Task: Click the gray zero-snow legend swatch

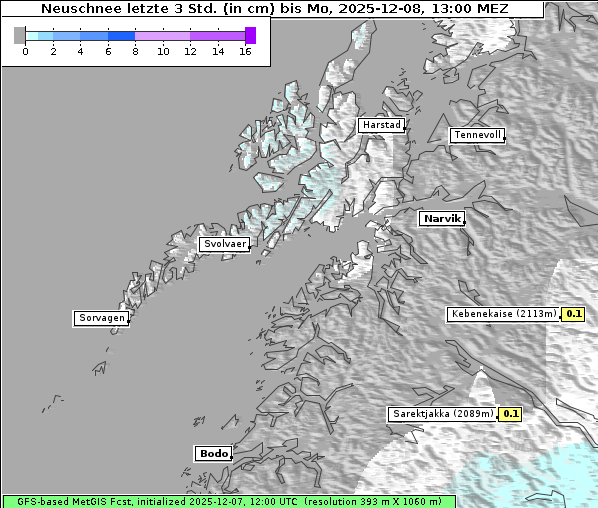Action: (19, 35)
